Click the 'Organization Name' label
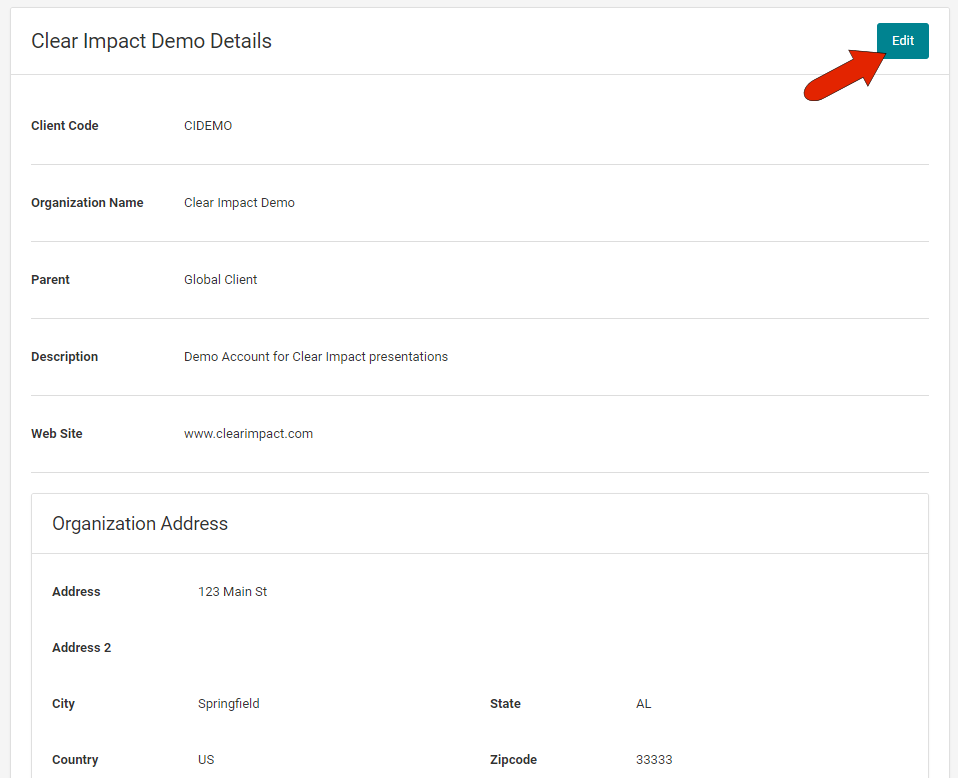This screenshot has width=958, height=778. [x=87, y=203]
